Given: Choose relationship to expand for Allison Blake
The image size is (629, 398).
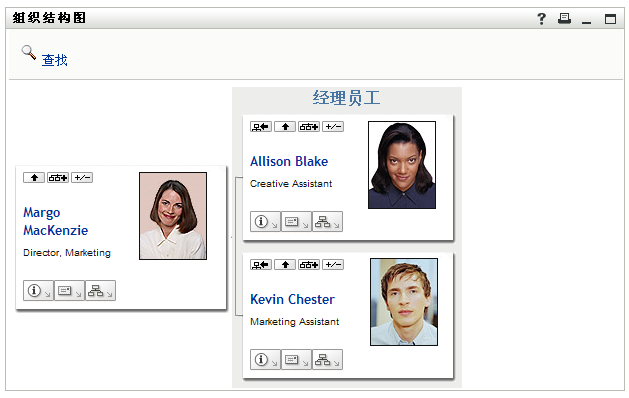Looking at the screenshot, I should (x=309, y=127).
